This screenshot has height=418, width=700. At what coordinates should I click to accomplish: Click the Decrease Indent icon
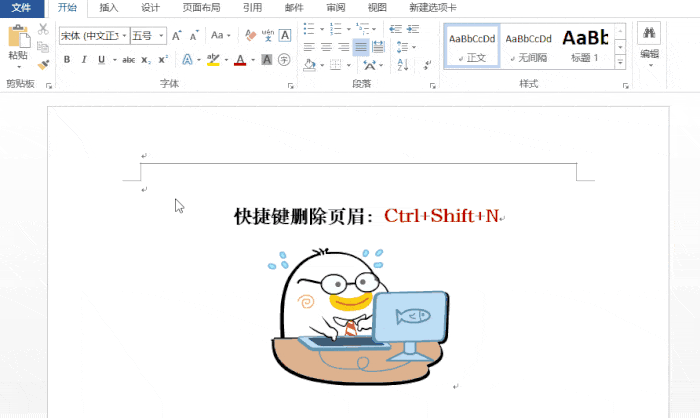pyautogui.click(x=396, y=29)
